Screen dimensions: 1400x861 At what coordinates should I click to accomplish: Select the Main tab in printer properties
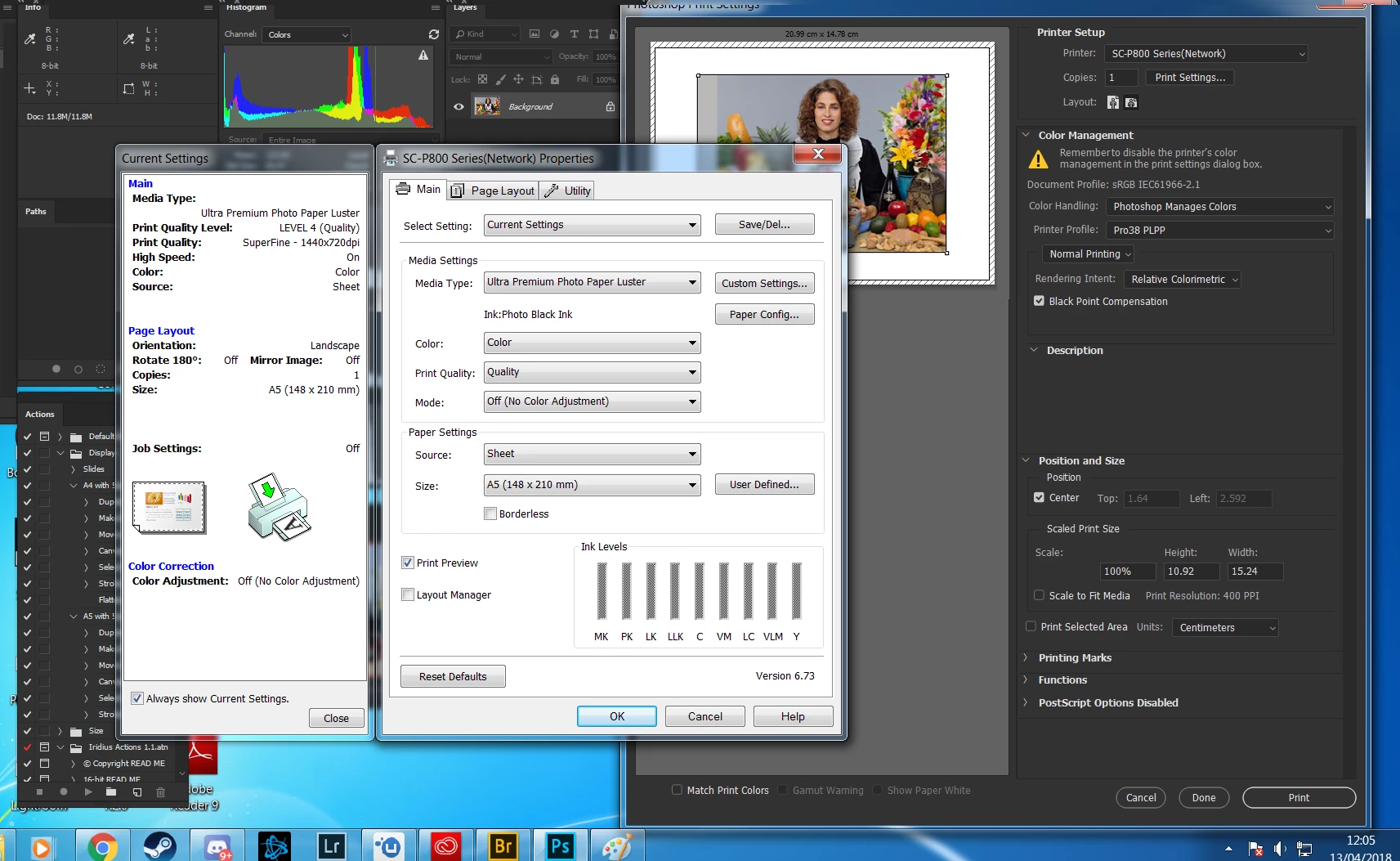point(418,189)
